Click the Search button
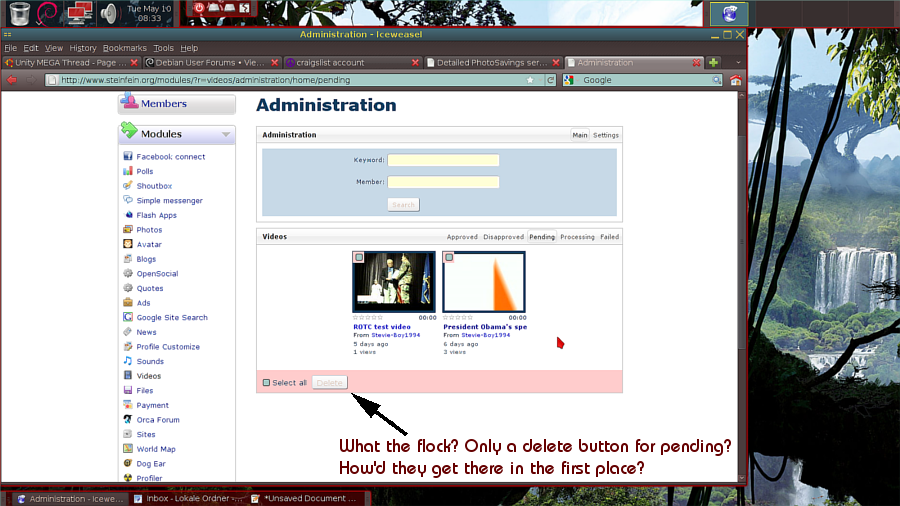Screen dimensions: 900x506 pos(404,205)
